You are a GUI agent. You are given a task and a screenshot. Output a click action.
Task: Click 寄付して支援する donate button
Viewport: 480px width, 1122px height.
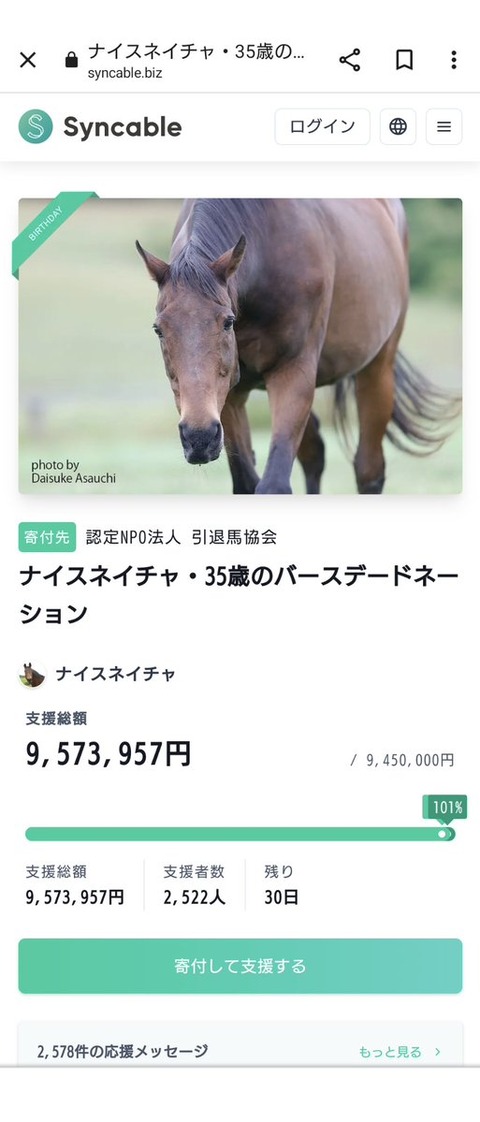tap(240, 966)
